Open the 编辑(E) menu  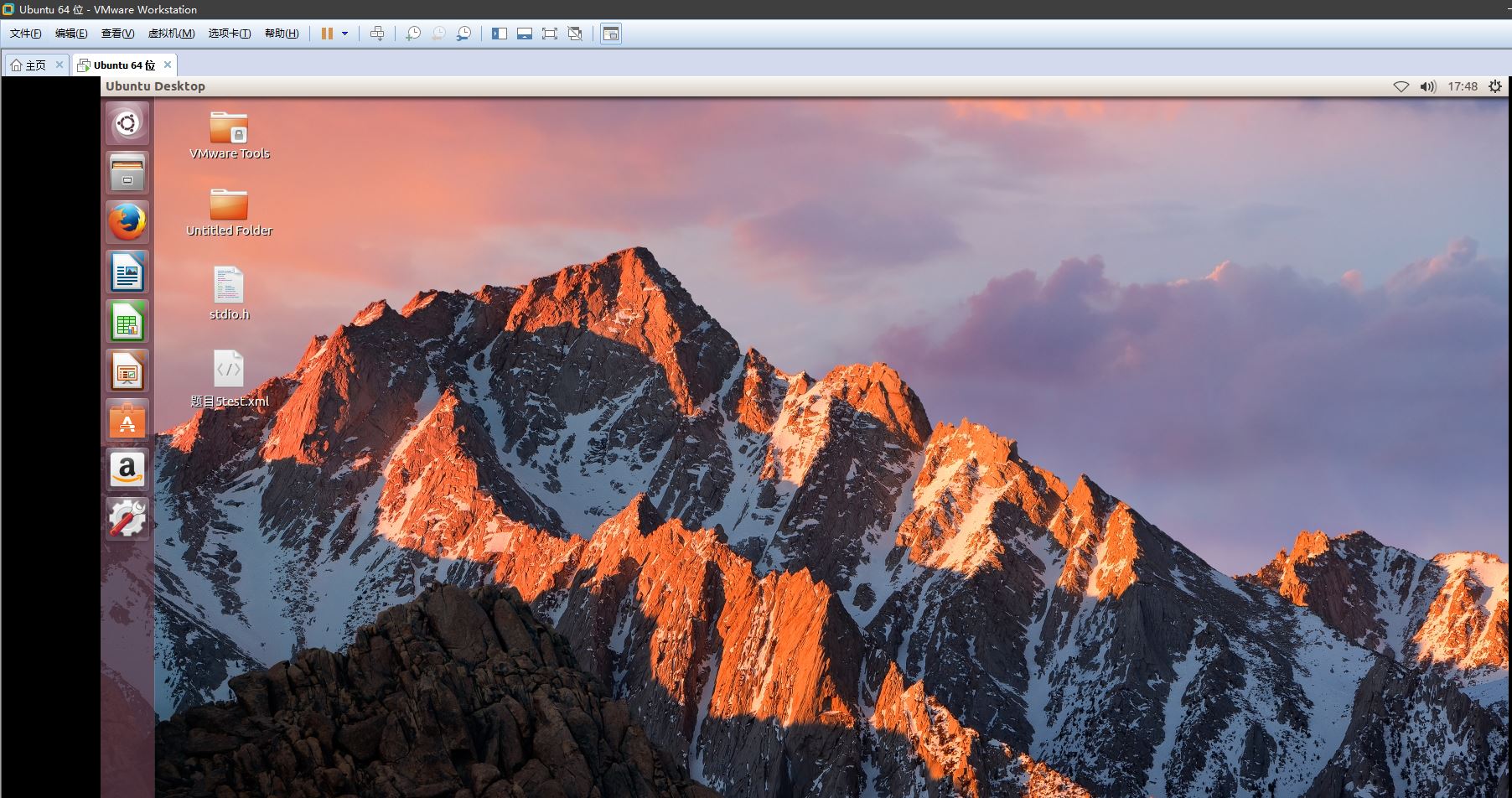point(71,34)
